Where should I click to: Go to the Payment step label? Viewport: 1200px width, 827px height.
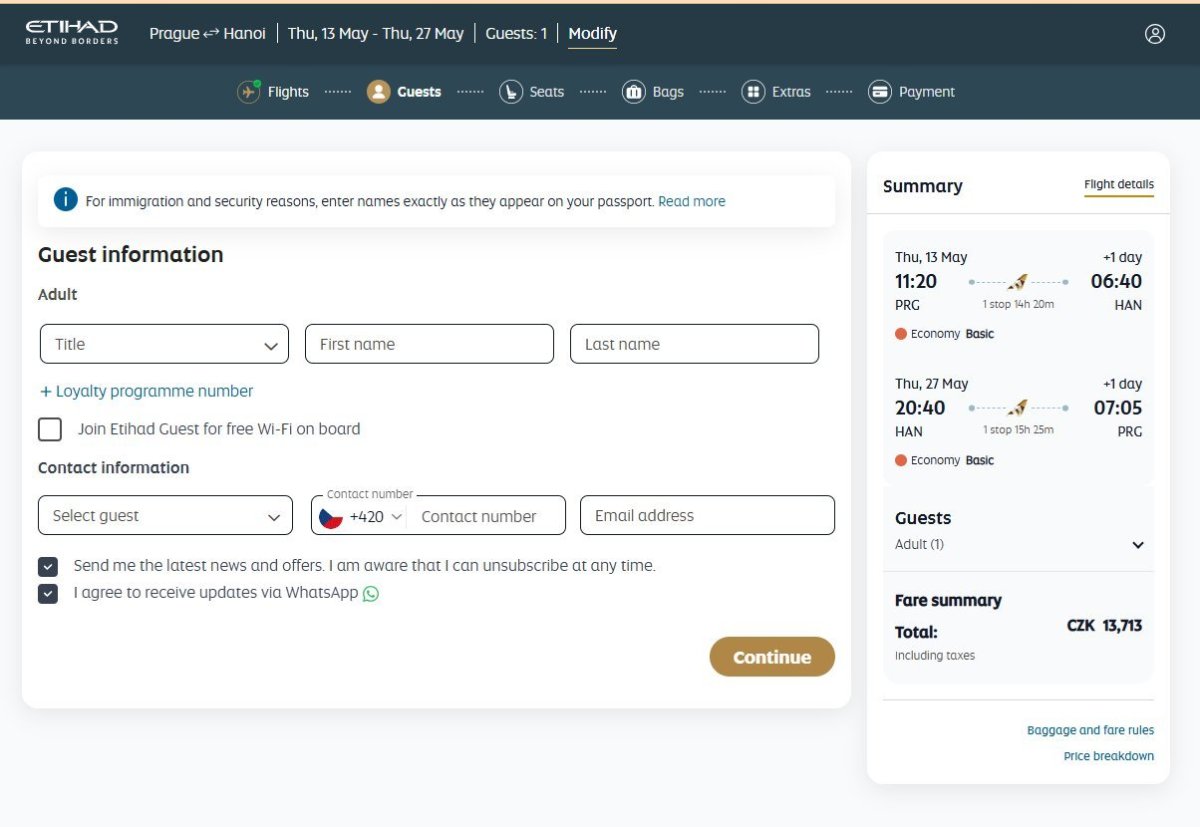(927, 92)
